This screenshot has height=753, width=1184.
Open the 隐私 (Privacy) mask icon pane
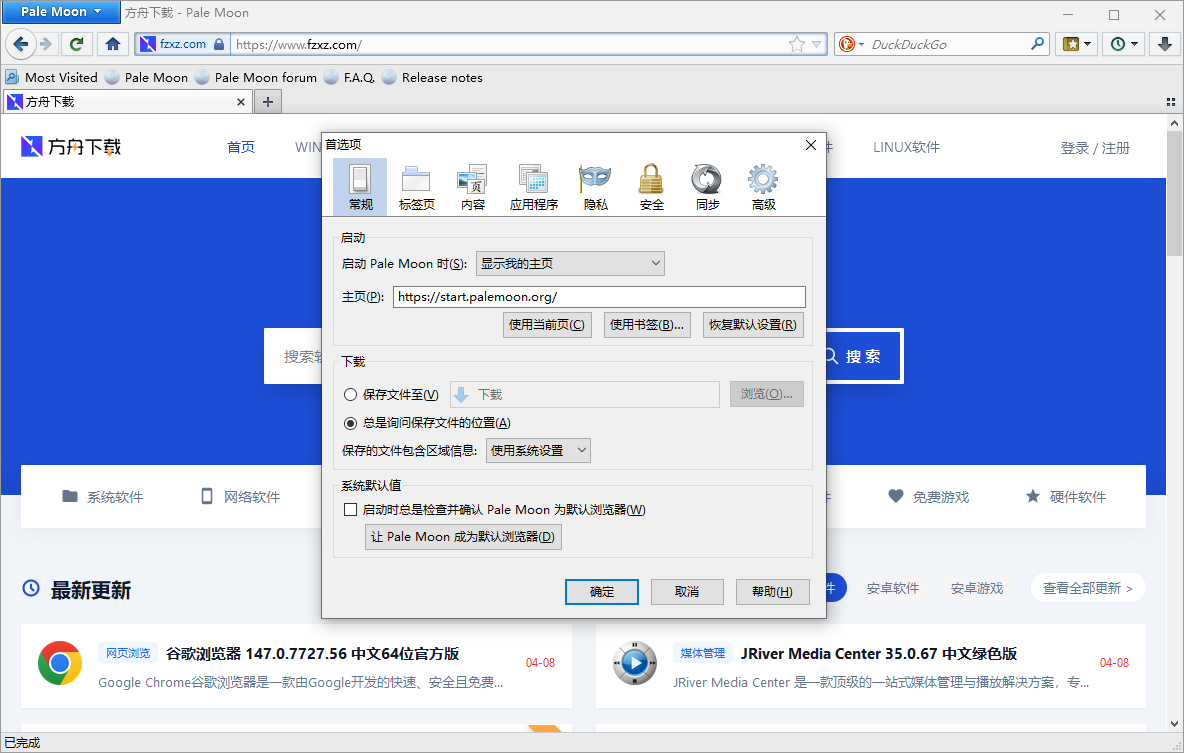594,186
